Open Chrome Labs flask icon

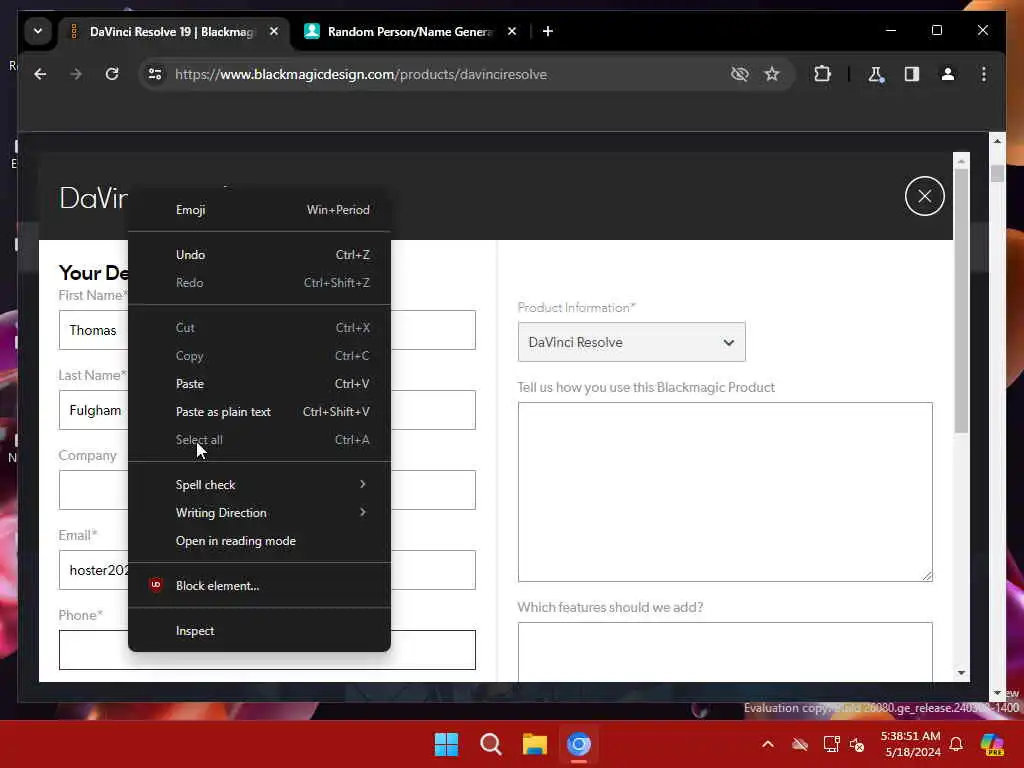[876, 74]
